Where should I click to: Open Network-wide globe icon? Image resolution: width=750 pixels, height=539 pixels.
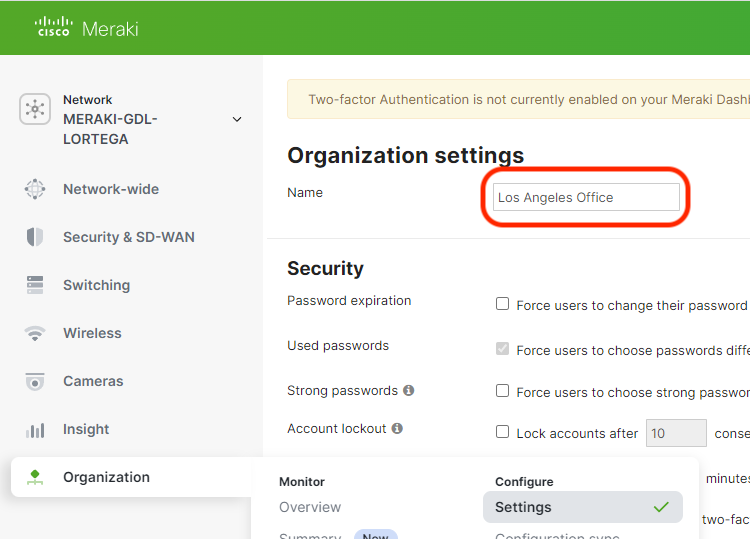tap(35, 189)
